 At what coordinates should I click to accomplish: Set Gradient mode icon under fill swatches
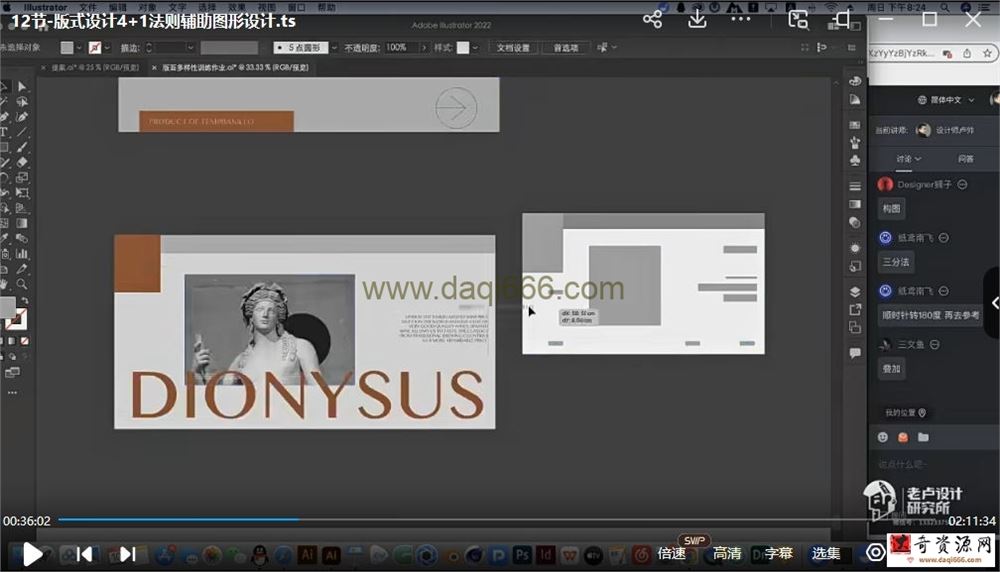(x=12, y=341)
